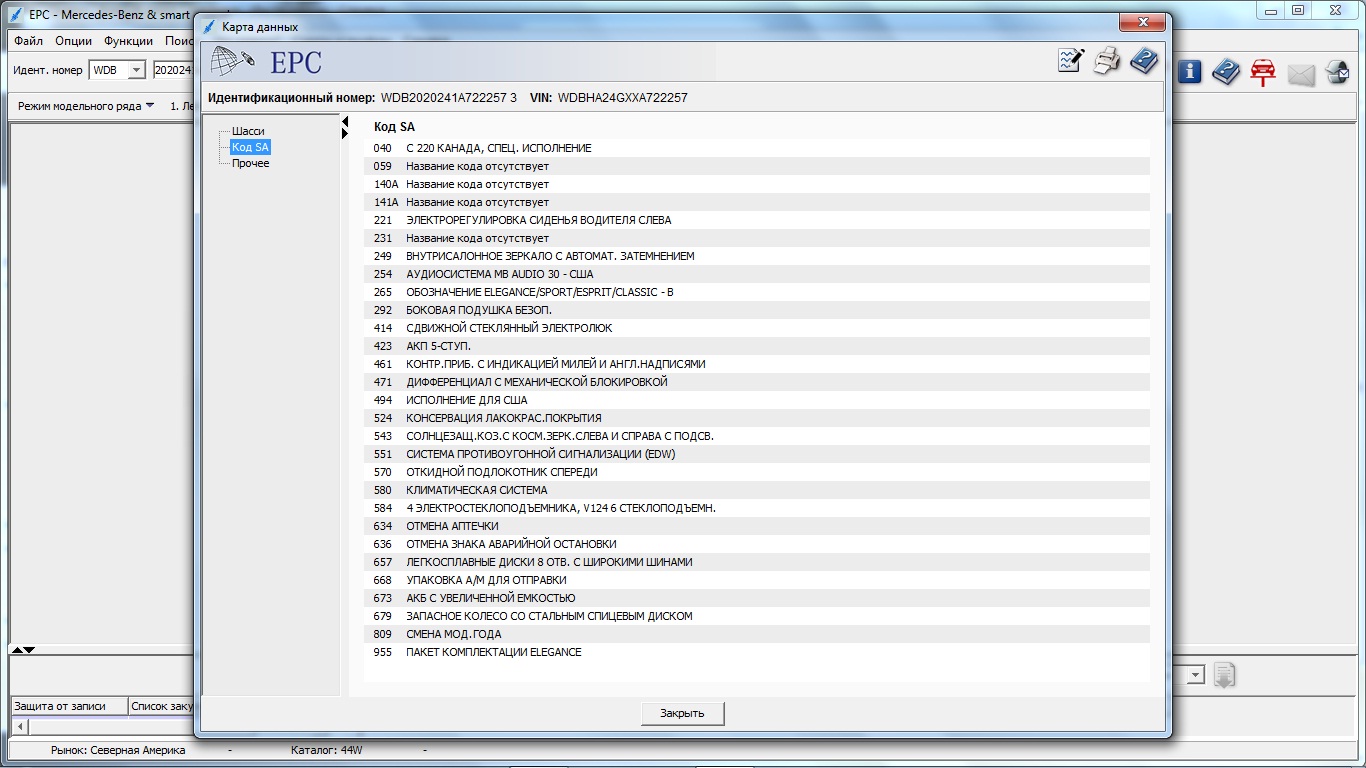Viewport: 1366px width, 768px height.
Task: Select row 423 АКП 5-СТУП.
Action: (x=757, y=346)
